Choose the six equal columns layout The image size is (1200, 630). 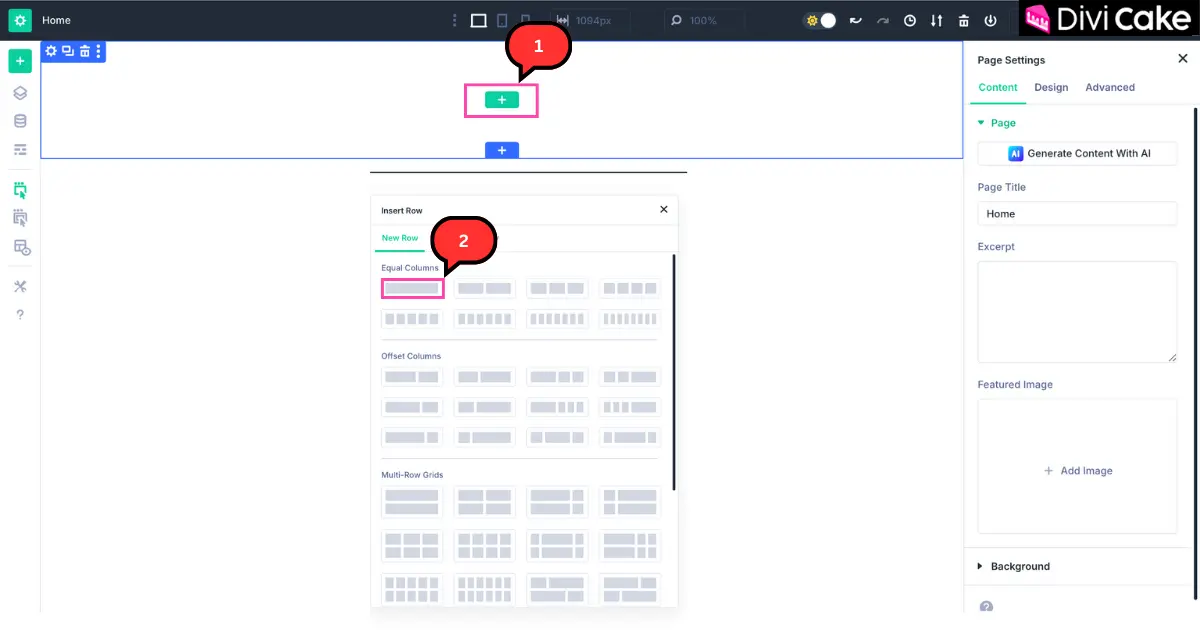485,319
